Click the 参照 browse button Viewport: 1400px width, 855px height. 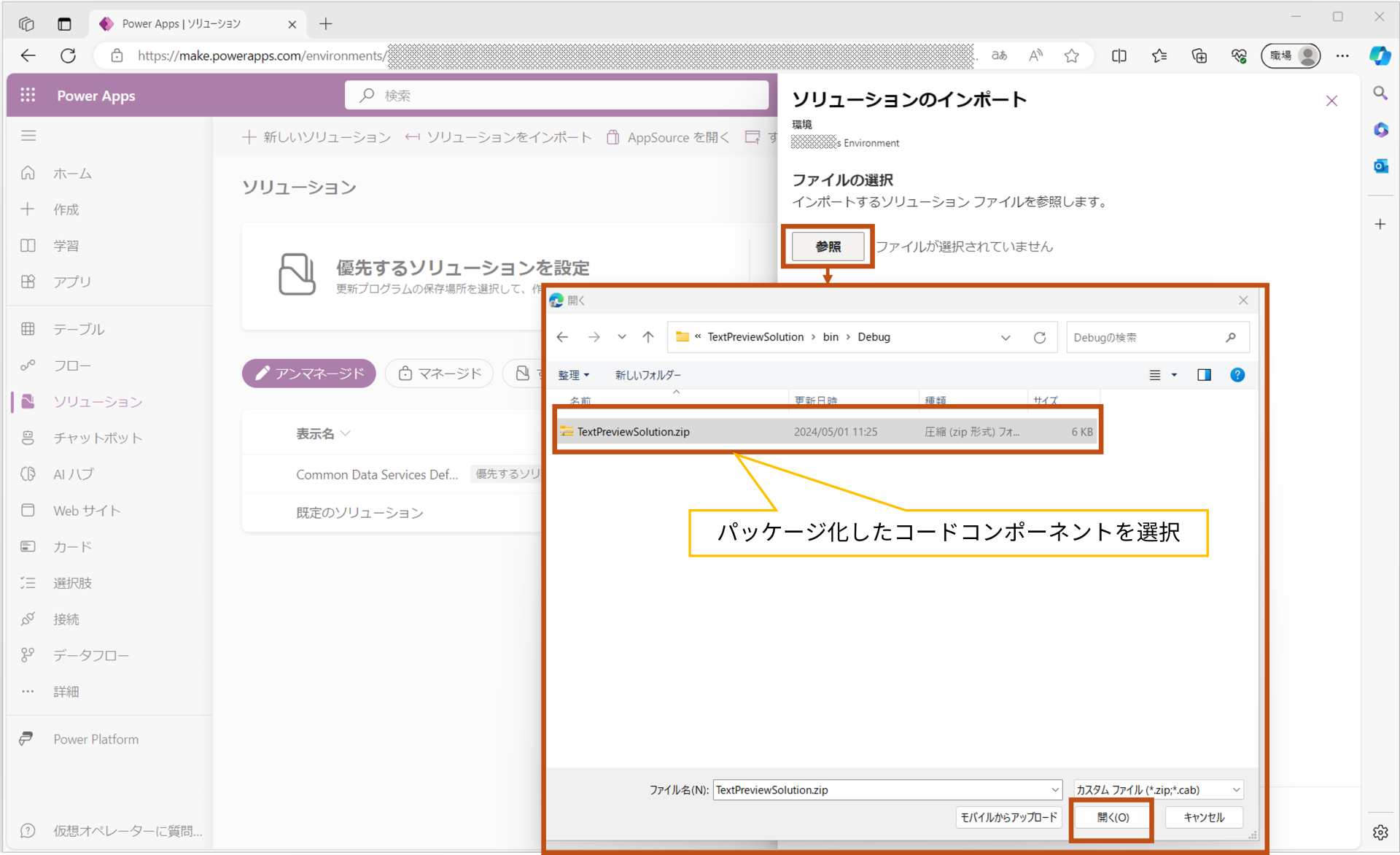(x=828, y=247)
